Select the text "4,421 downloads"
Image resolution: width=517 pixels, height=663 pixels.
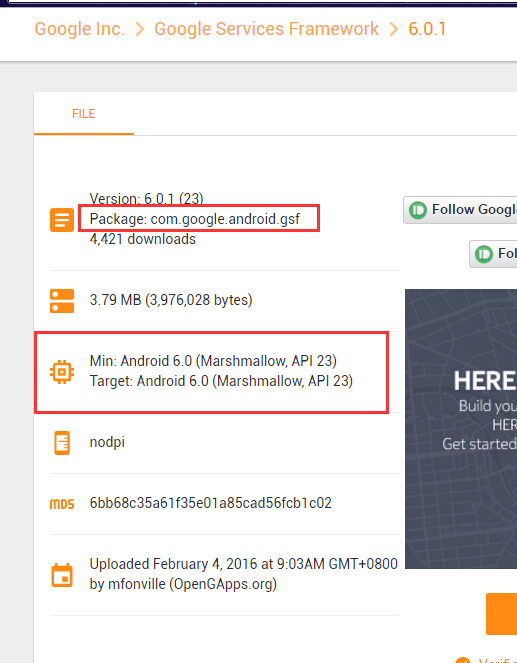point(143,239)
